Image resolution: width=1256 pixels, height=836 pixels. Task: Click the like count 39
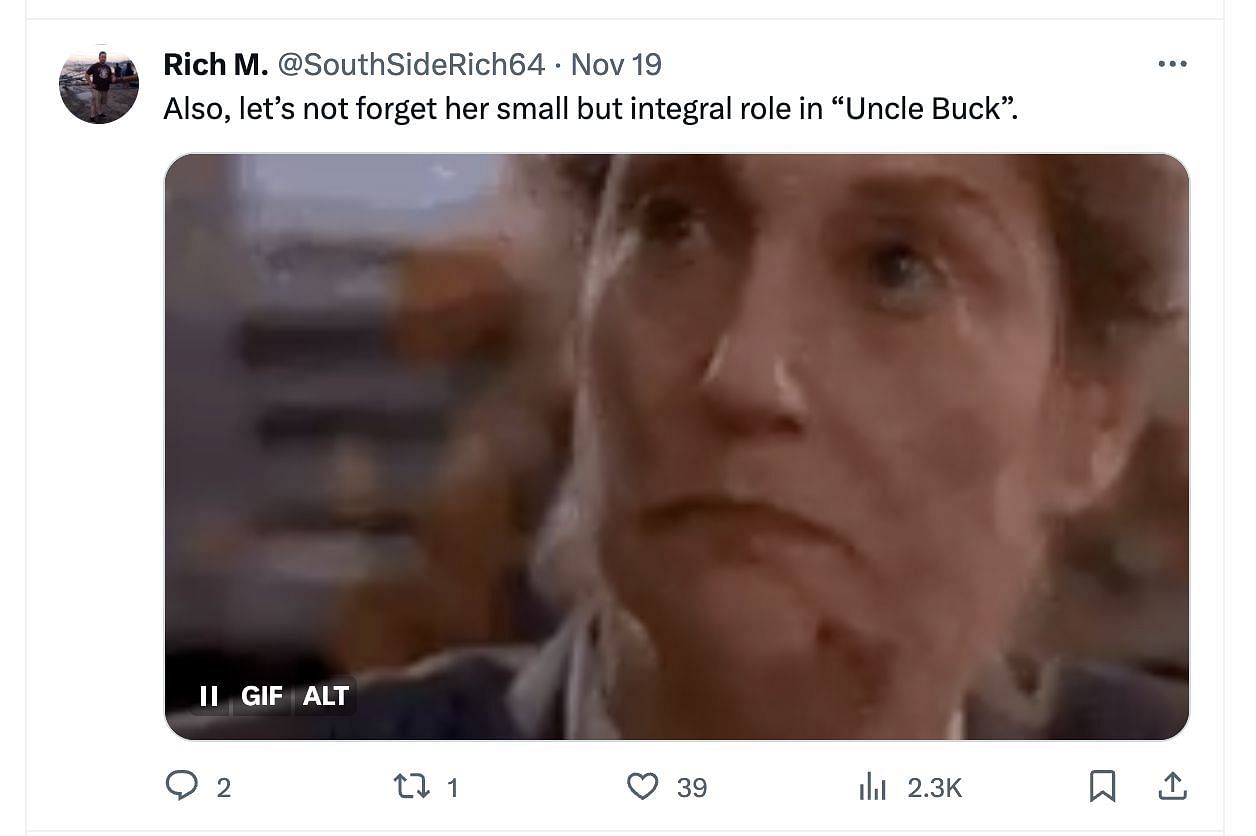[691, 788]
